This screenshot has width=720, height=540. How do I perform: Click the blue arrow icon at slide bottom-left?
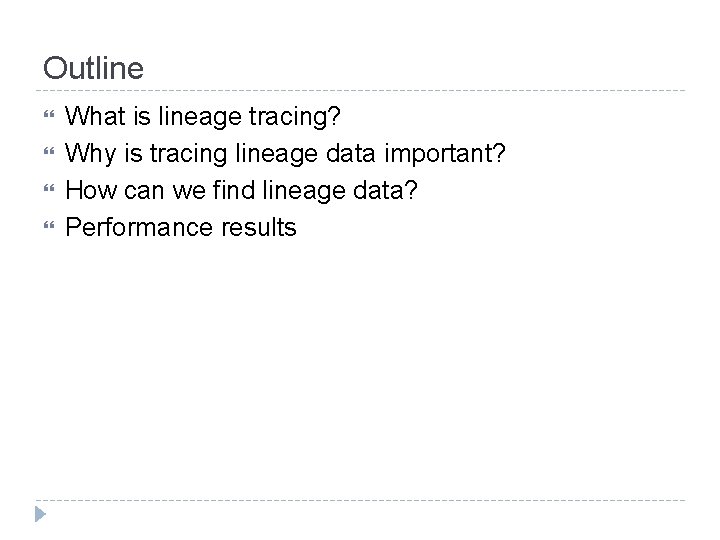click(x=39, y=516)
